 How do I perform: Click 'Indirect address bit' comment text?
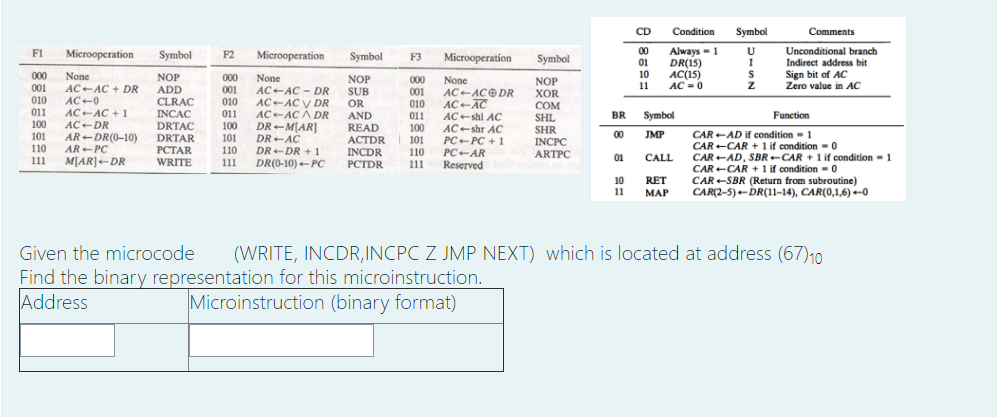826,62
